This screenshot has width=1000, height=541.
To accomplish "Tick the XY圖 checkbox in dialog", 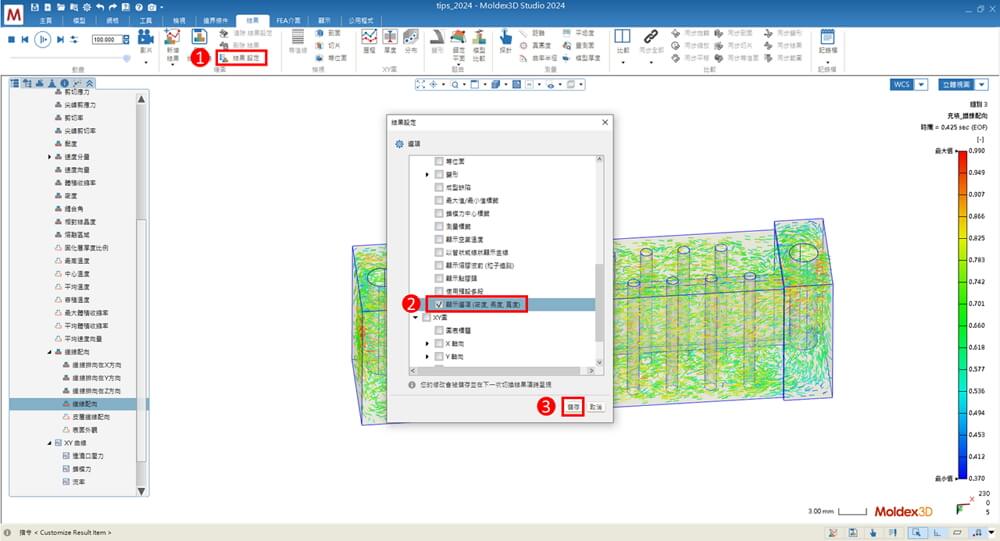I will (427, 317).
